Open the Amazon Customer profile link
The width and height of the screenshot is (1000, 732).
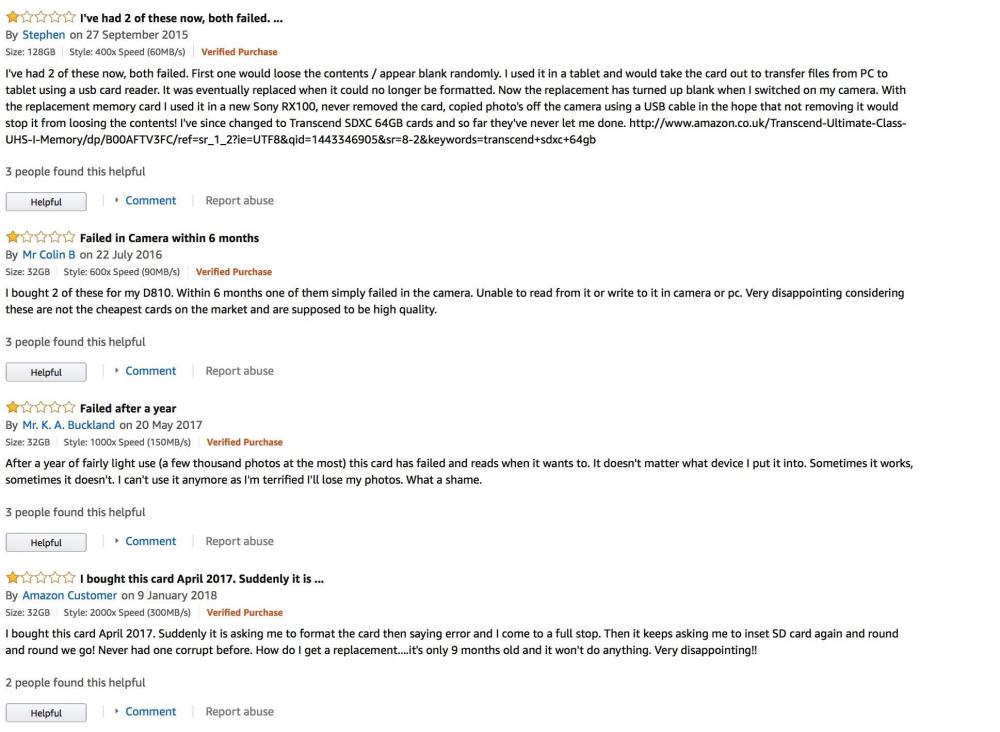click(69, 595)
